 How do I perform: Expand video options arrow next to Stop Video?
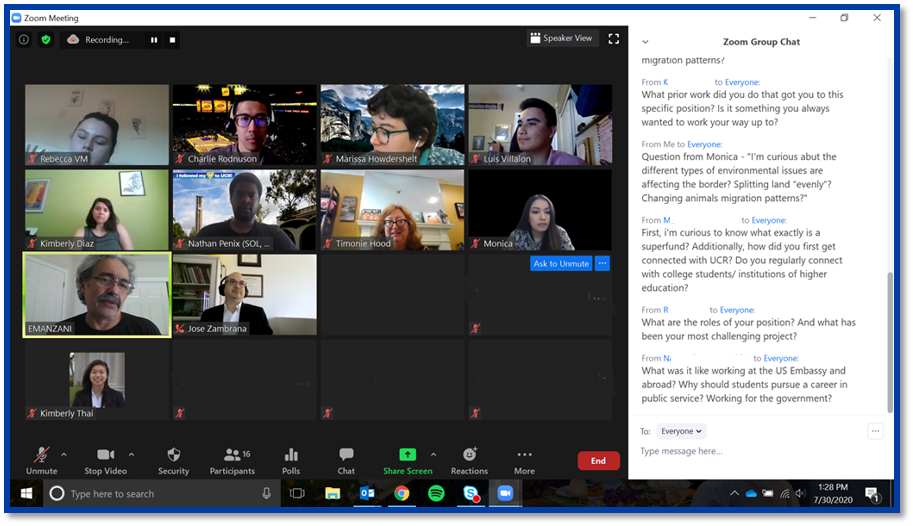tap(131, 454)
